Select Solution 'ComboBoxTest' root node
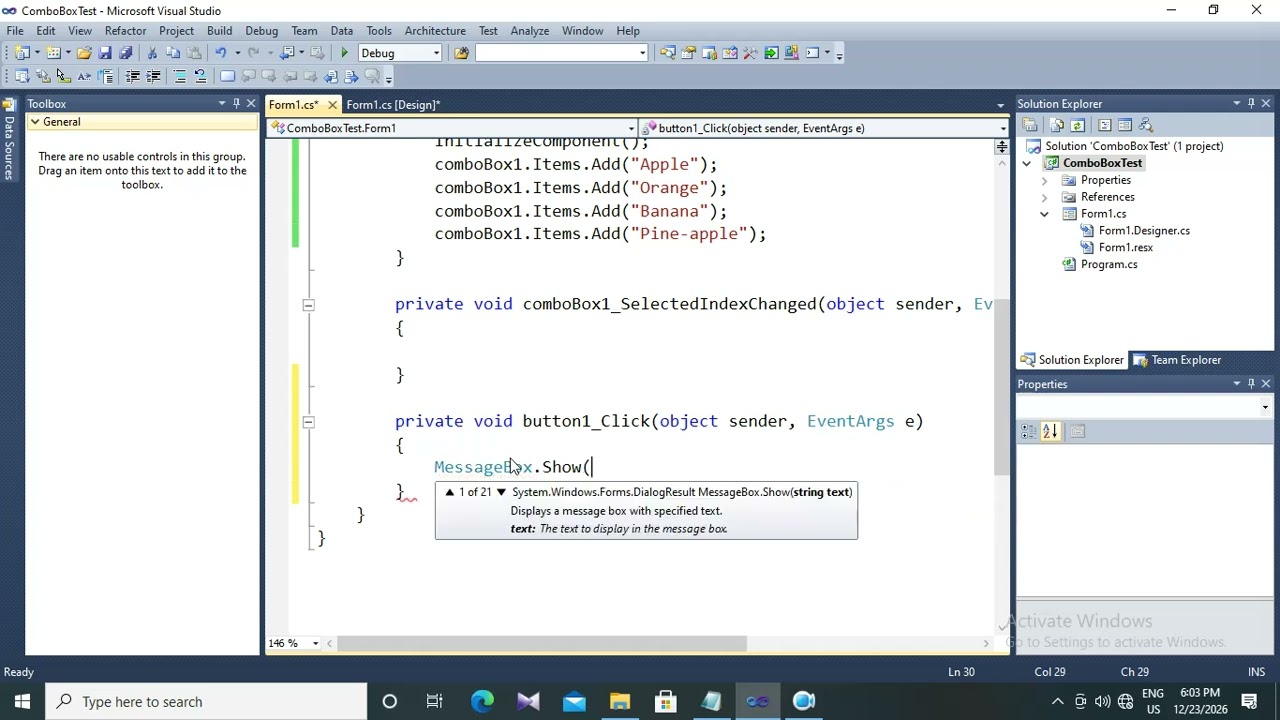The width and height of the screenshot is (1280, 720). pyautogui.click(x=1133, y=146)
